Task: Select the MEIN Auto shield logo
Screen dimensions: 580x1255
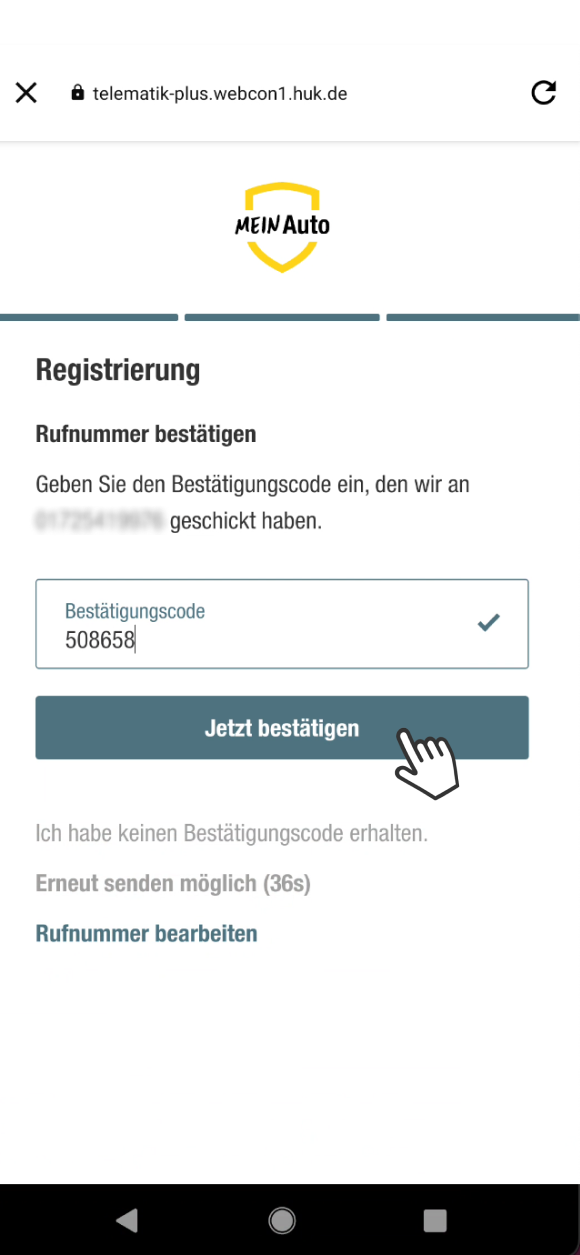Action: (281, 224)
